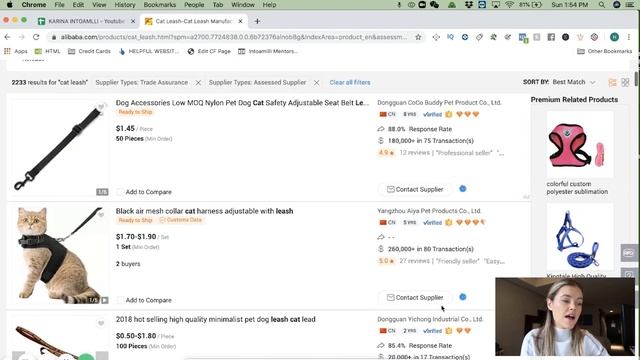Open Black air mesh collar harness title
This screenshot has height=360, width=640.
point(204,211)
